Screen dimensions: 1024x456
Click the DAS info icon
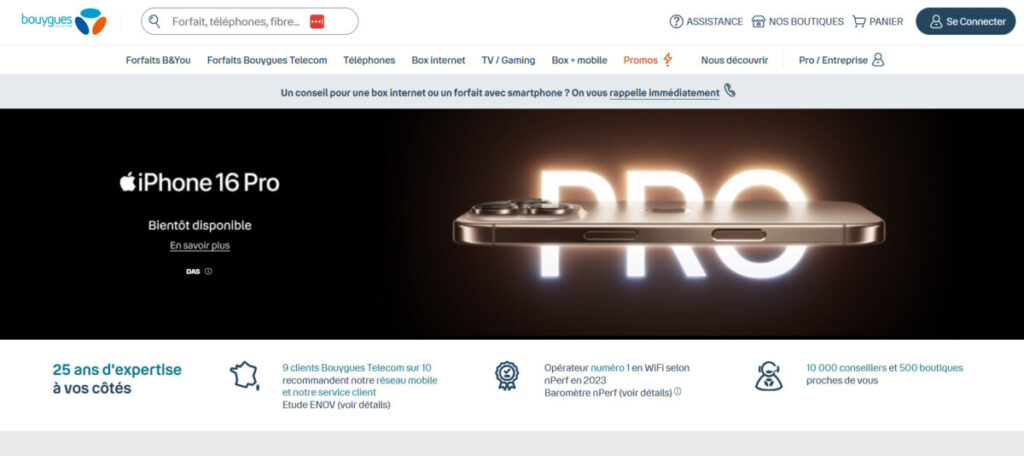pyautogui.click(x=208, y=271)
